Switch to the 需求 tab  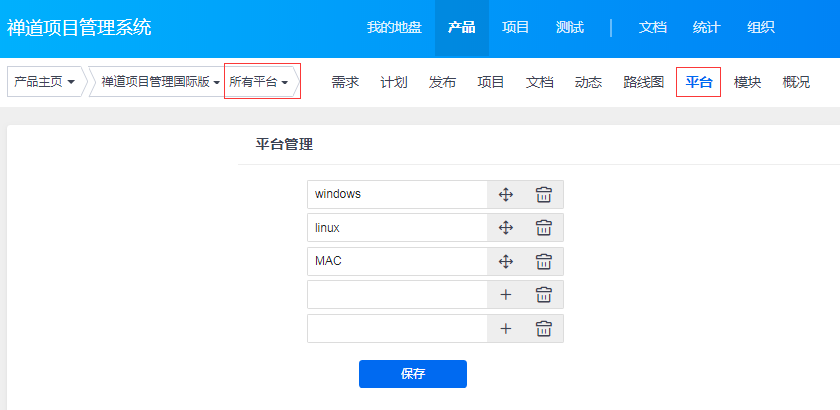pyautogui.click(x=345, y=82)
